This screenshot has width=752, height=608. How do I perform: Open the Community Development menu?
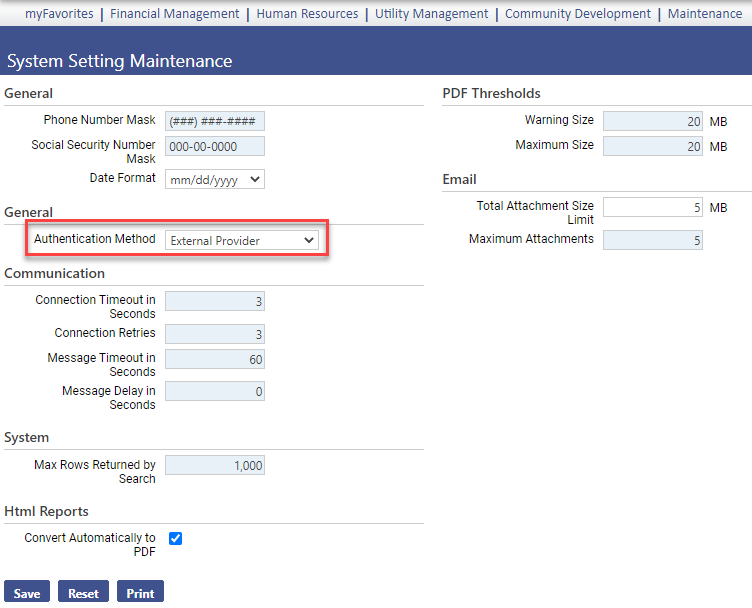(577, 14)
